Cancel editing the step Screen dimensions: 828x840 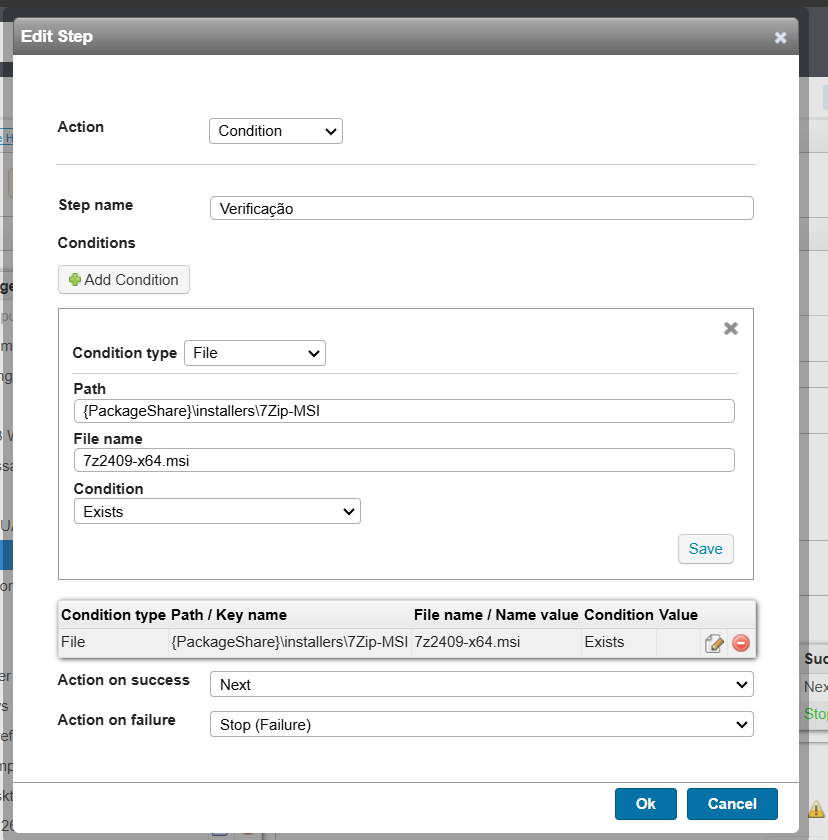point(732,804)
